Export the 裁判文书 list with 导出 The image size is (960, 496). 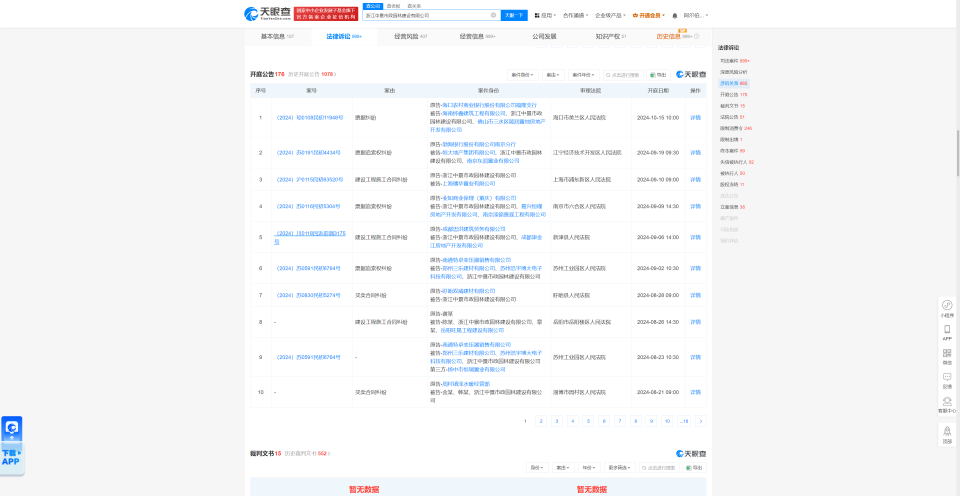tap(694, 468)
